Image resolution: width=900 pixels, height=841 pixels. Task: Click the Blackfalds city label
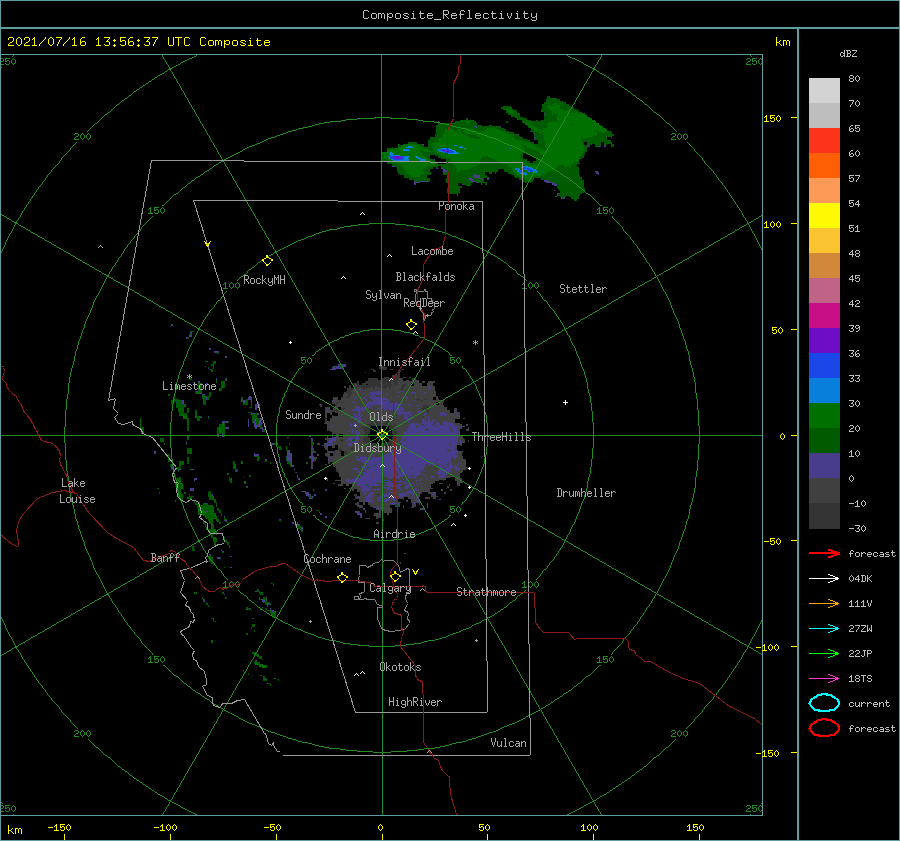coord(425,277)
